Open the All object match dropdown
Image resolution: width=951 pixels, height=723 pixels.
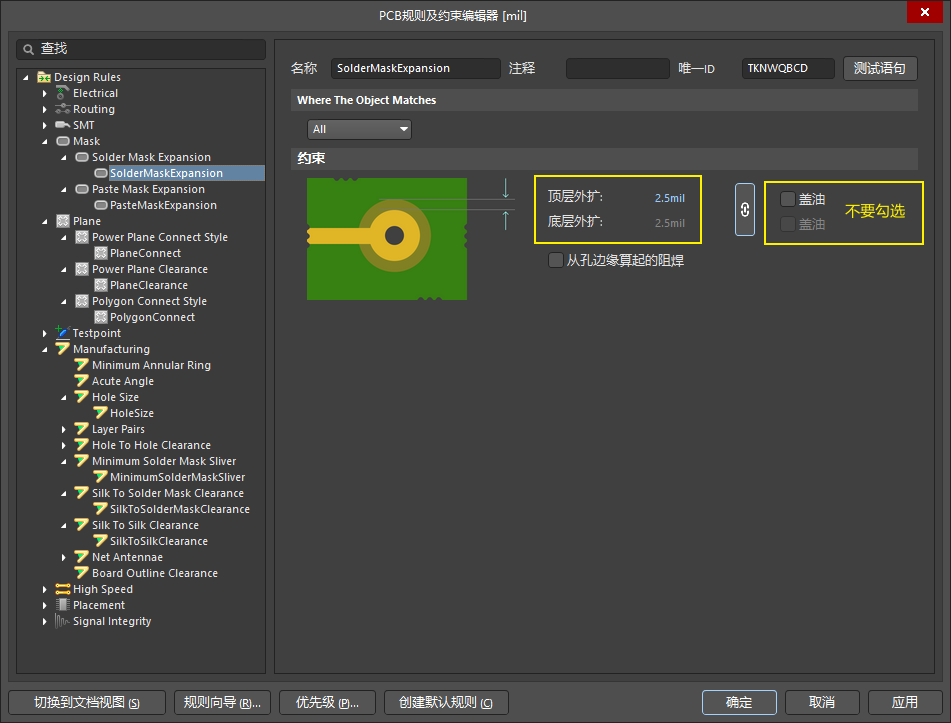[360, 129]
